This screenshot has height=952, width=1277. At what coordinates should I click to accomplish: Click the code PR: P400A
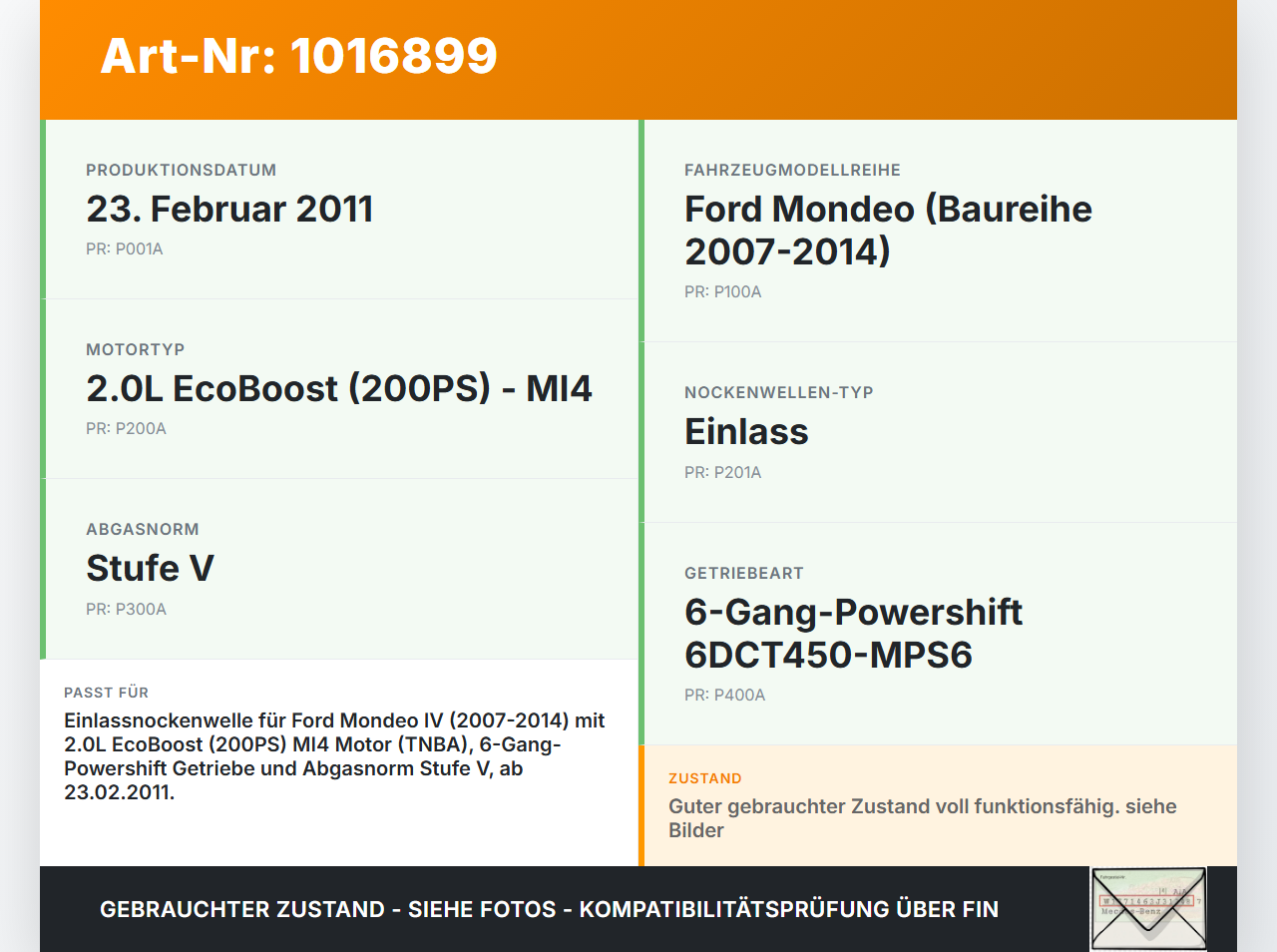click(x=725, y=695)
